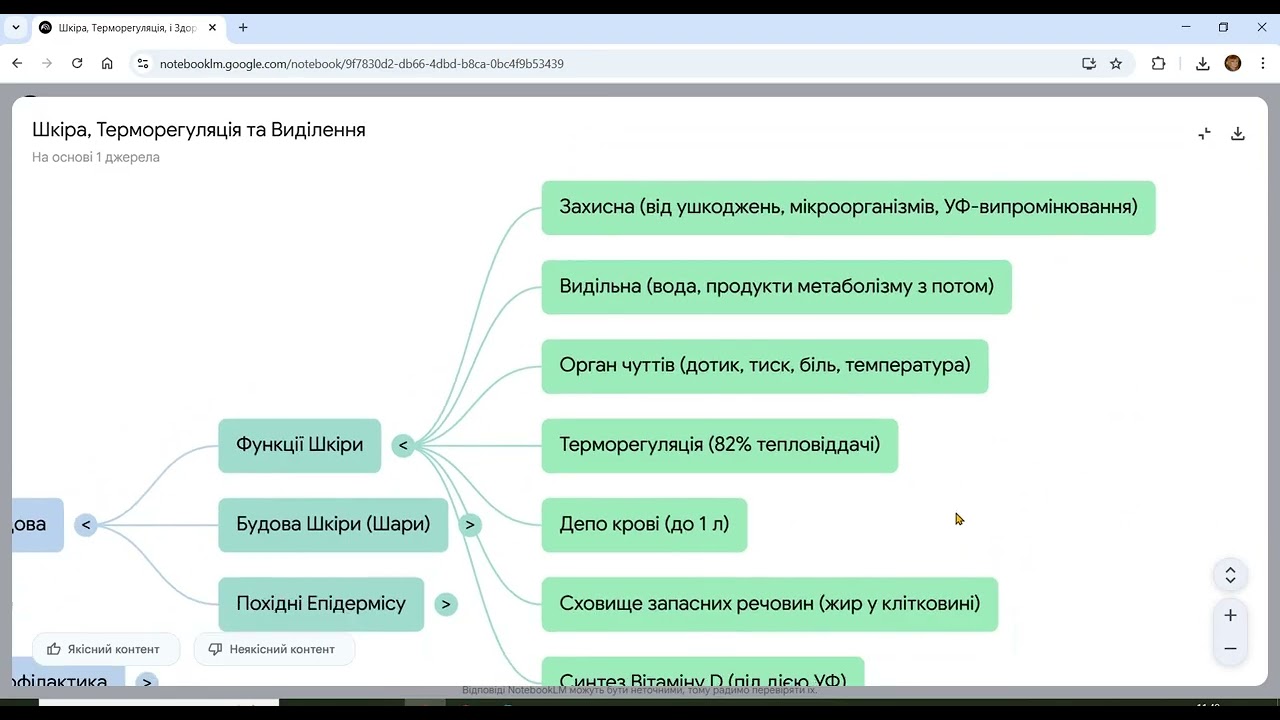Collapse the Функції Шкіри branch
The height and width of the screenshot is (720, 1280).
click(403, 446)
